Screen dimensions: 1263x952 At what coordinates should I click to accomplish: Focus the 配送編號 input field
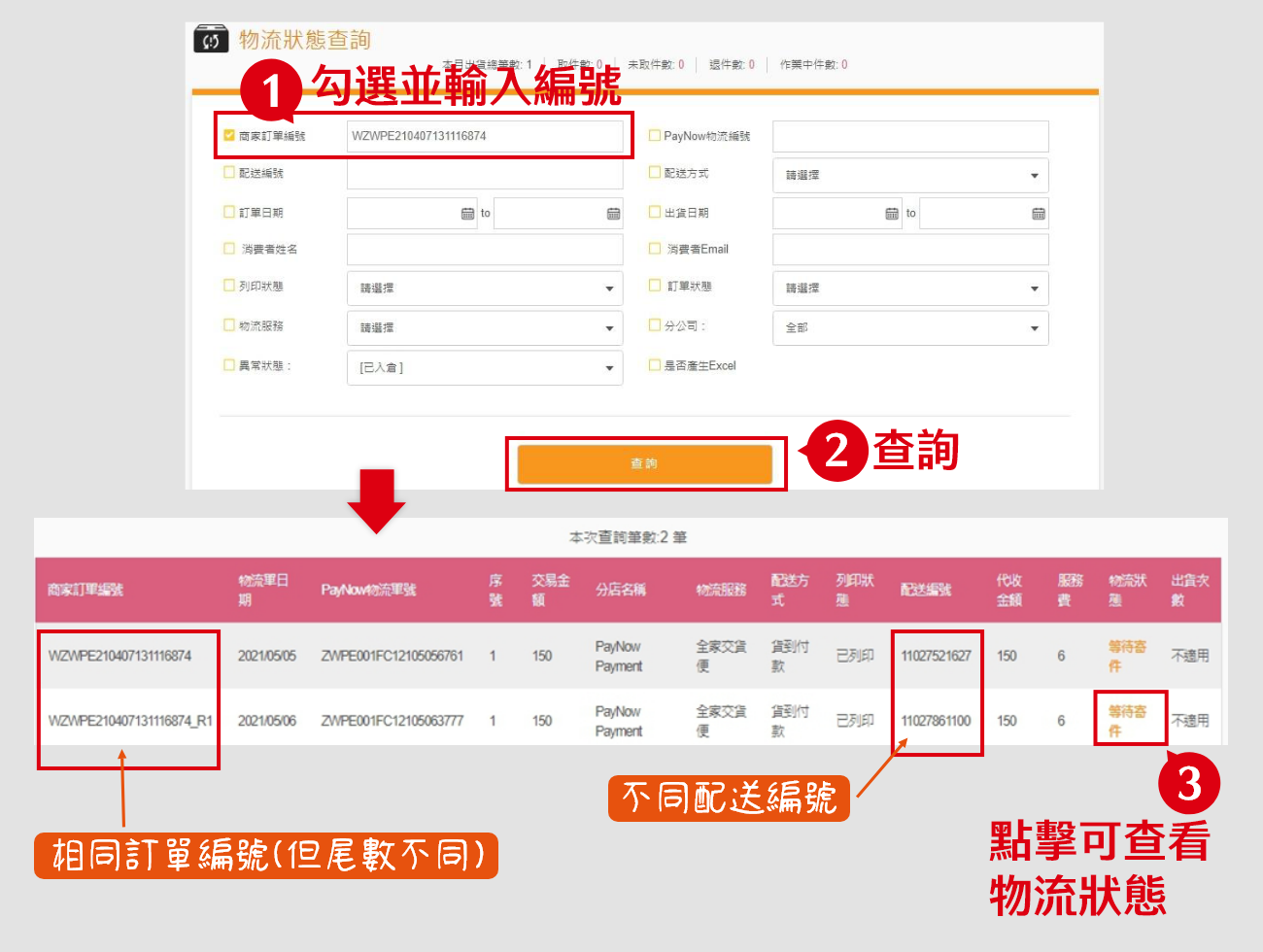[485, 174]
